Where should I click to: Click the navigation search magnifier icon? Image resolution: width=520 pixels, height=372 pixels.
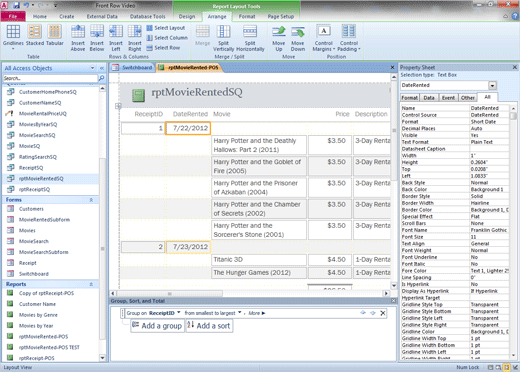point(101,78)
